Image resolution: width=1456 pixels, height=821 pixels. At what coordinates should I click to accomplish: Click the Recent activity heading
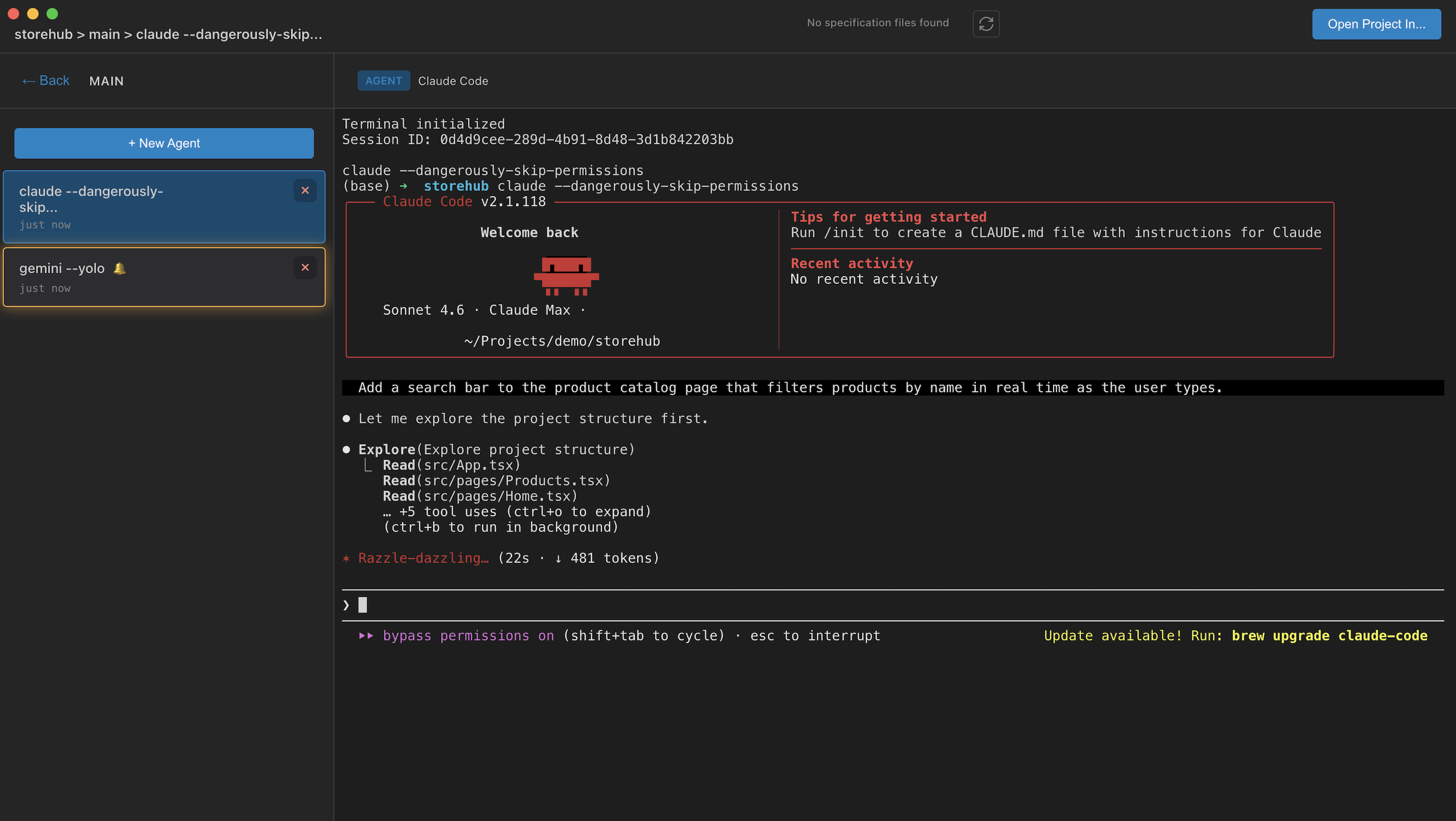852,263
